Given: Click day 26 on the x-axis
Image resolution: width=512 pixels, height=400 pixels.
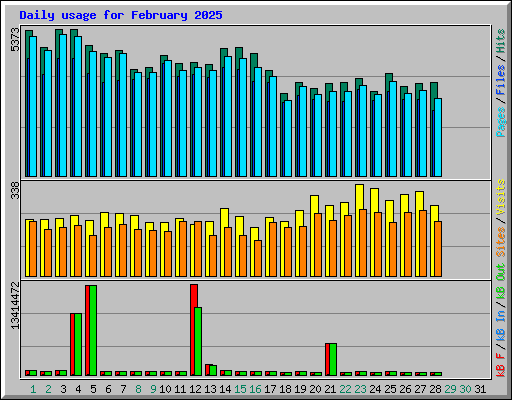Looking at the screenshot, I should (405, 389).
